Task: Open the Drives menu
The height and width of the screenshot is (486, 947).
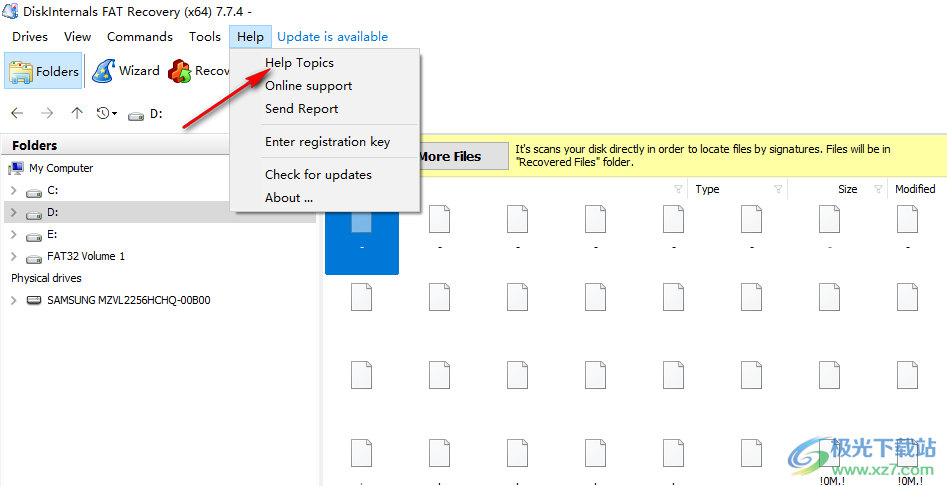Action: [x=30, y=37]
